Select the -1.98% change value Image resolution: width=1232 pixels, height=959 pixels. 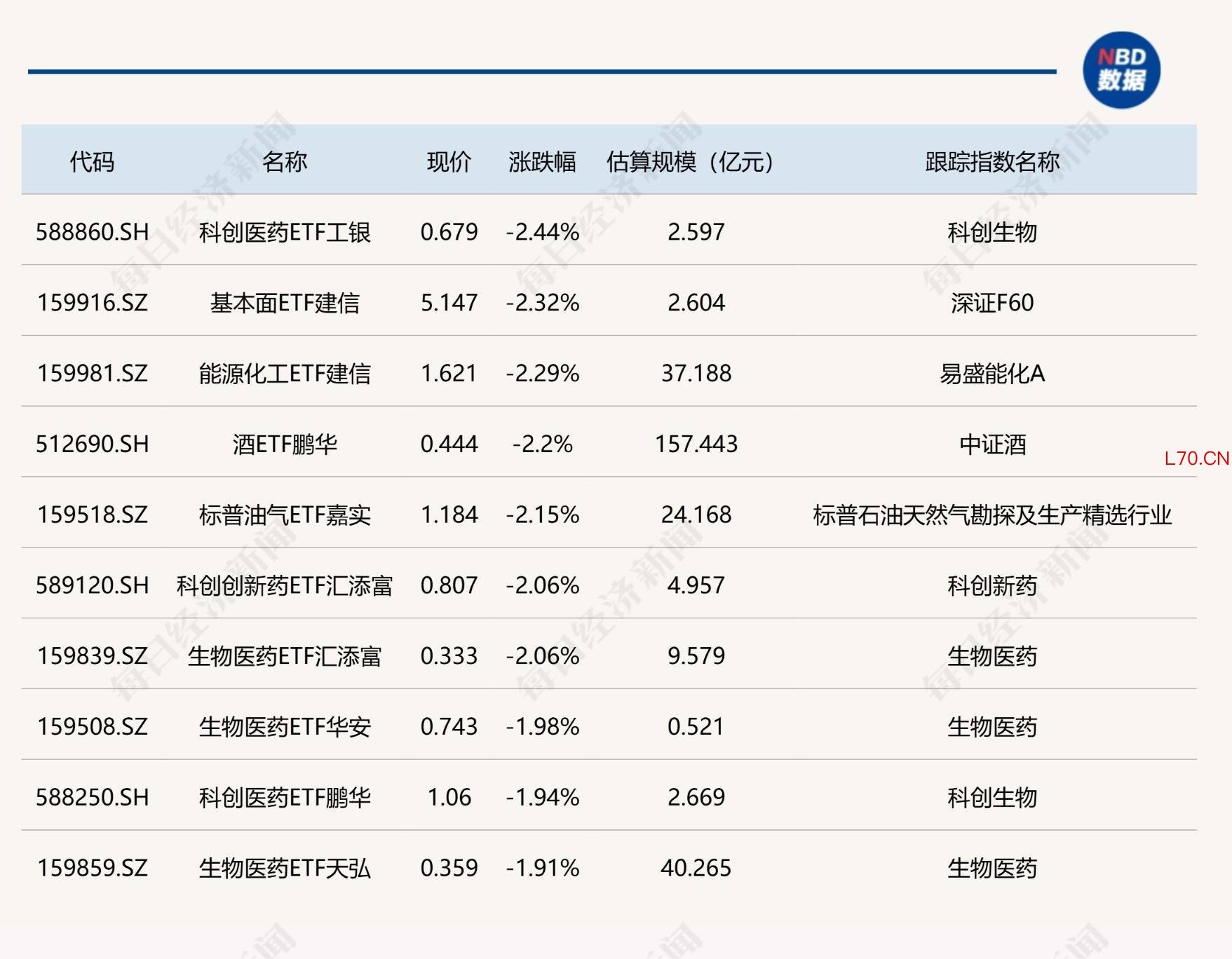tap(543, 727)
